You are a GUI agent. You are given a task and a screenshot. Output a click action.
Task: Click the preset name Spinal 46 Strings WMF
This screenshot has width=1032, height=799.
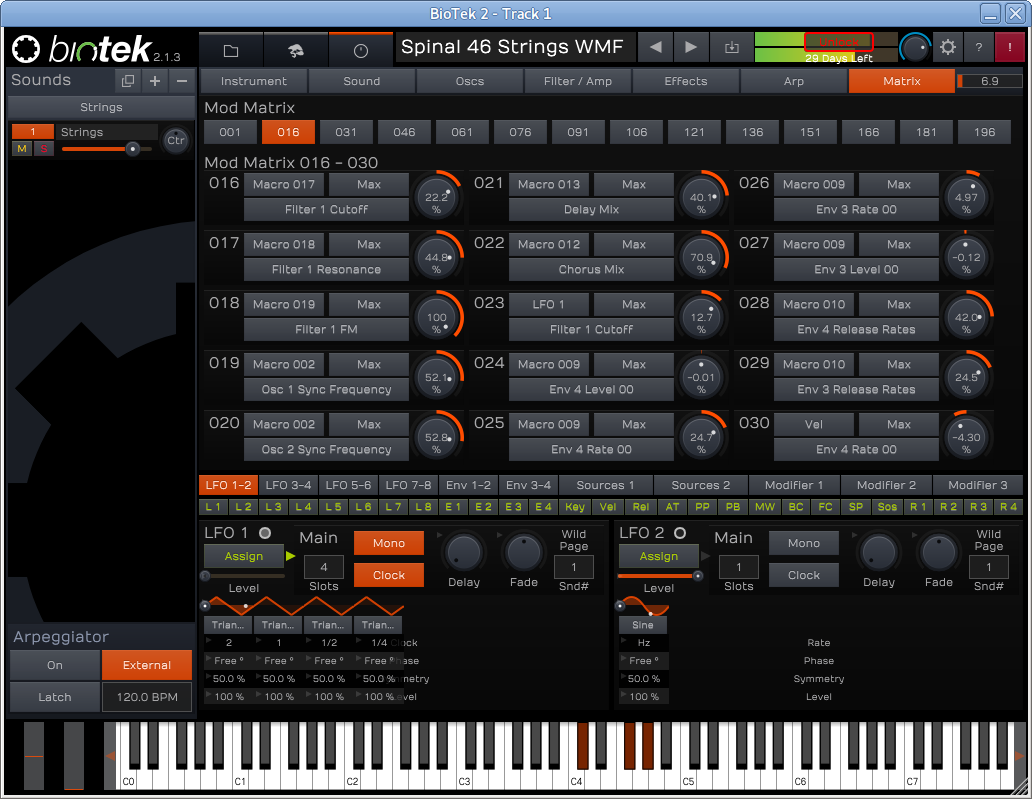coord(512,47)
